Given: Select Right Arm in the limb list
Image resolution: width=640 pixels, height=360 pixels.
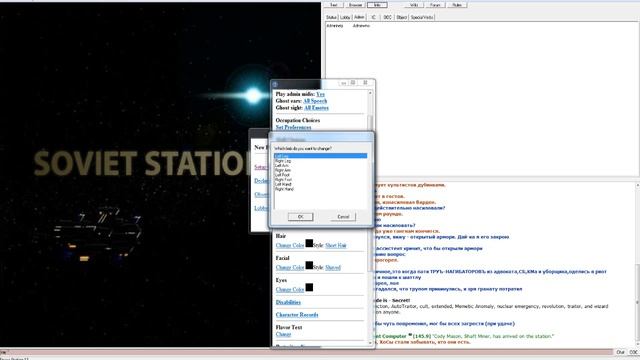Looking at the screenshot, I should [x=320, y=170].
